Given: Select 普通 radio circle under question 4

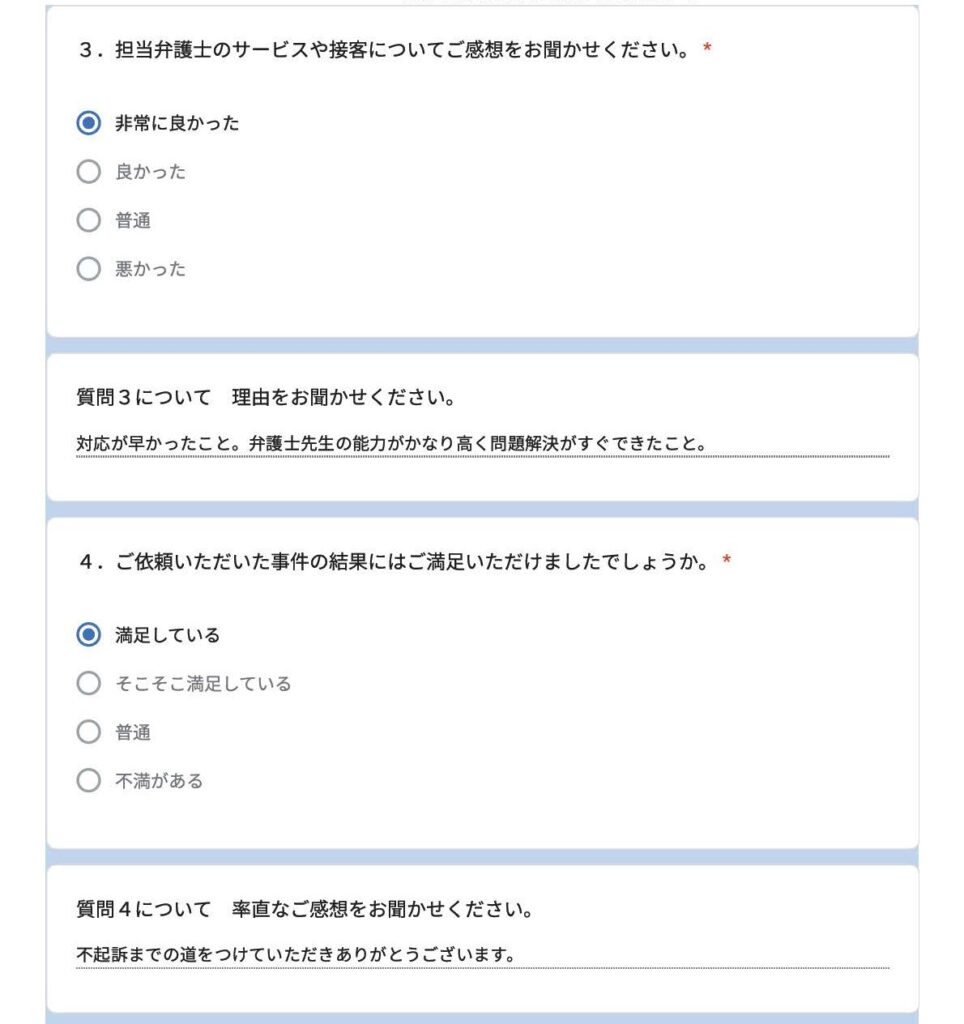Looking at the screenshot, I should point(89,732).
